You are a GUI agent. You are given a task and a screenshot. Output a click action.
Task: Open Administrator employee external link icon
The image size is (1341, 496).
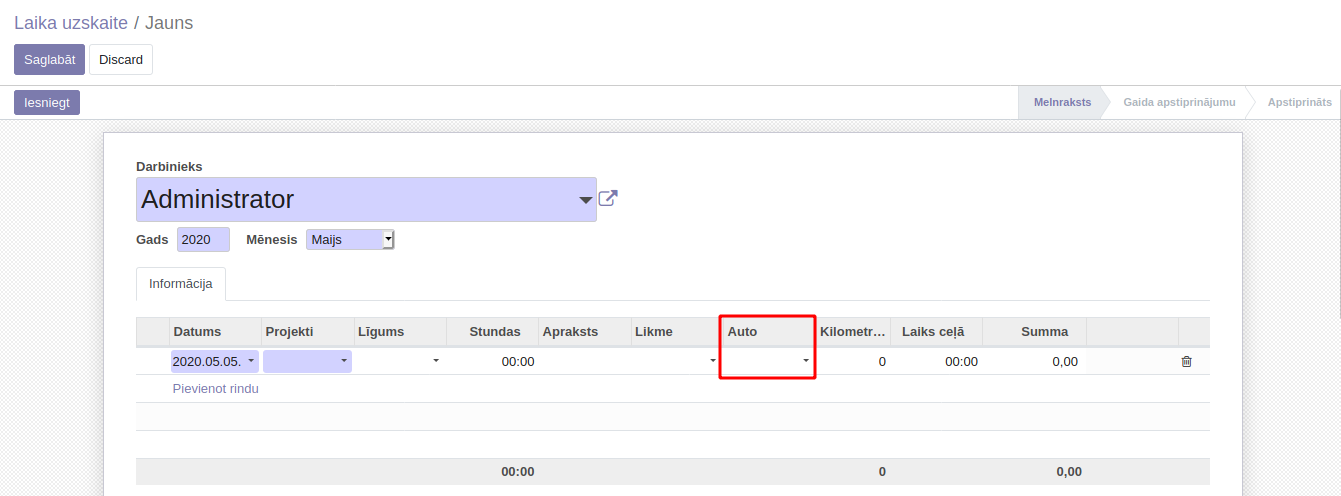(x=607, y=198)
